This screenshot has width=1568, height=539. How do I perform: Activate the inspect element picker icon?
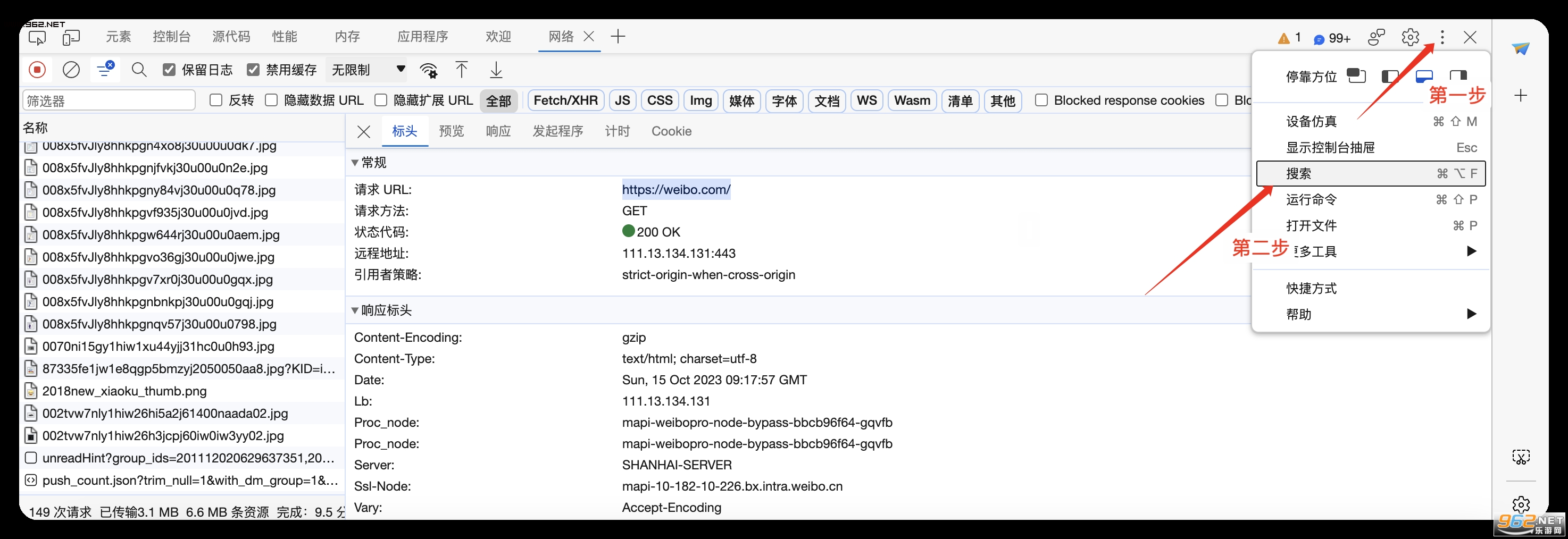37,37
